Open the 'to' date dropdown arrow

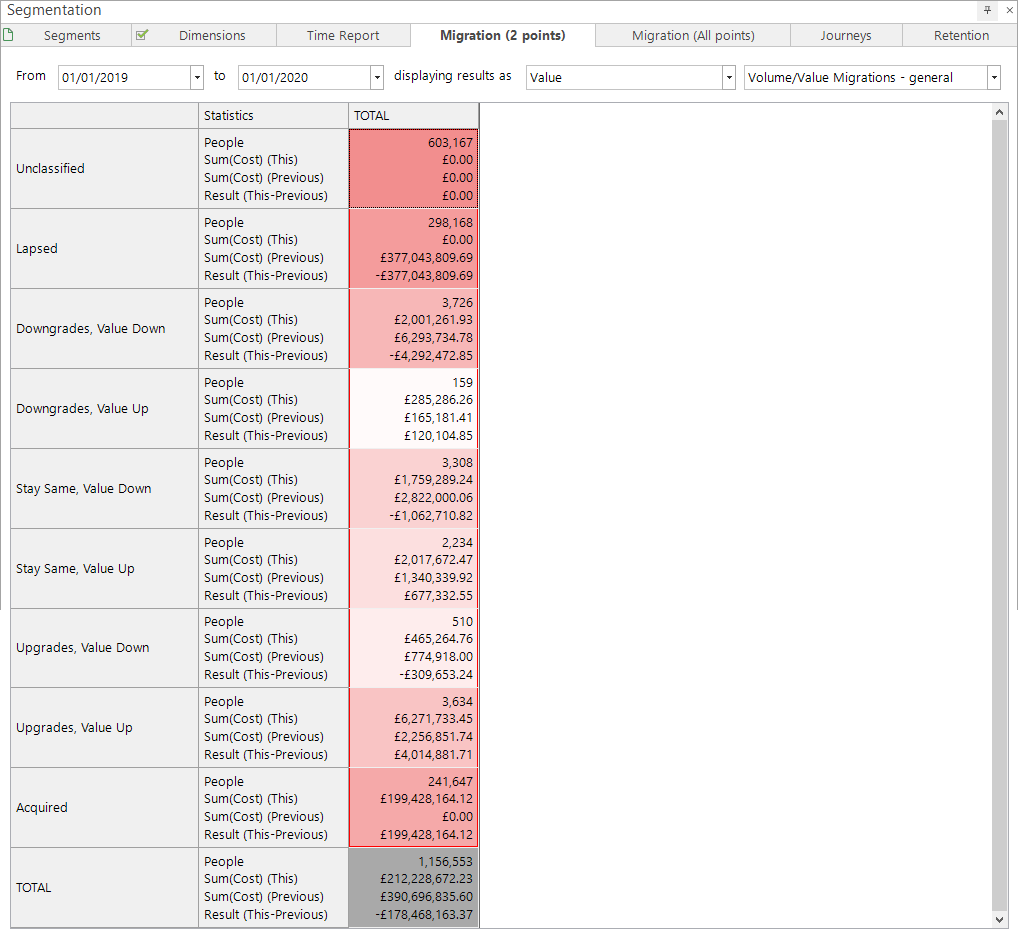click(377, 78)
